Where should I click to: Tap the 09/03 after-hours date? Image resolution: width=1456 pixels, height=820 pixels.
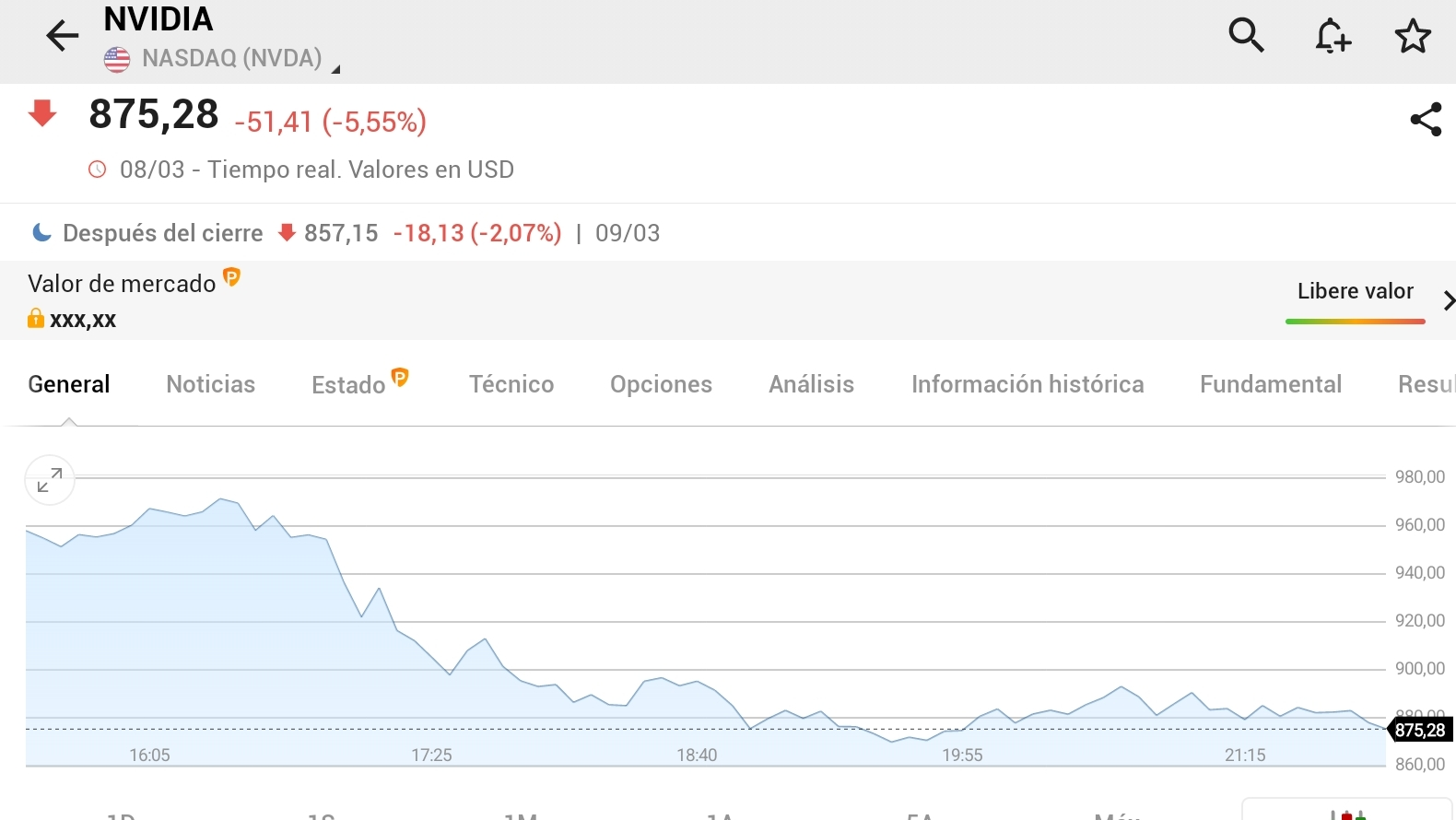tap(628, 233)
